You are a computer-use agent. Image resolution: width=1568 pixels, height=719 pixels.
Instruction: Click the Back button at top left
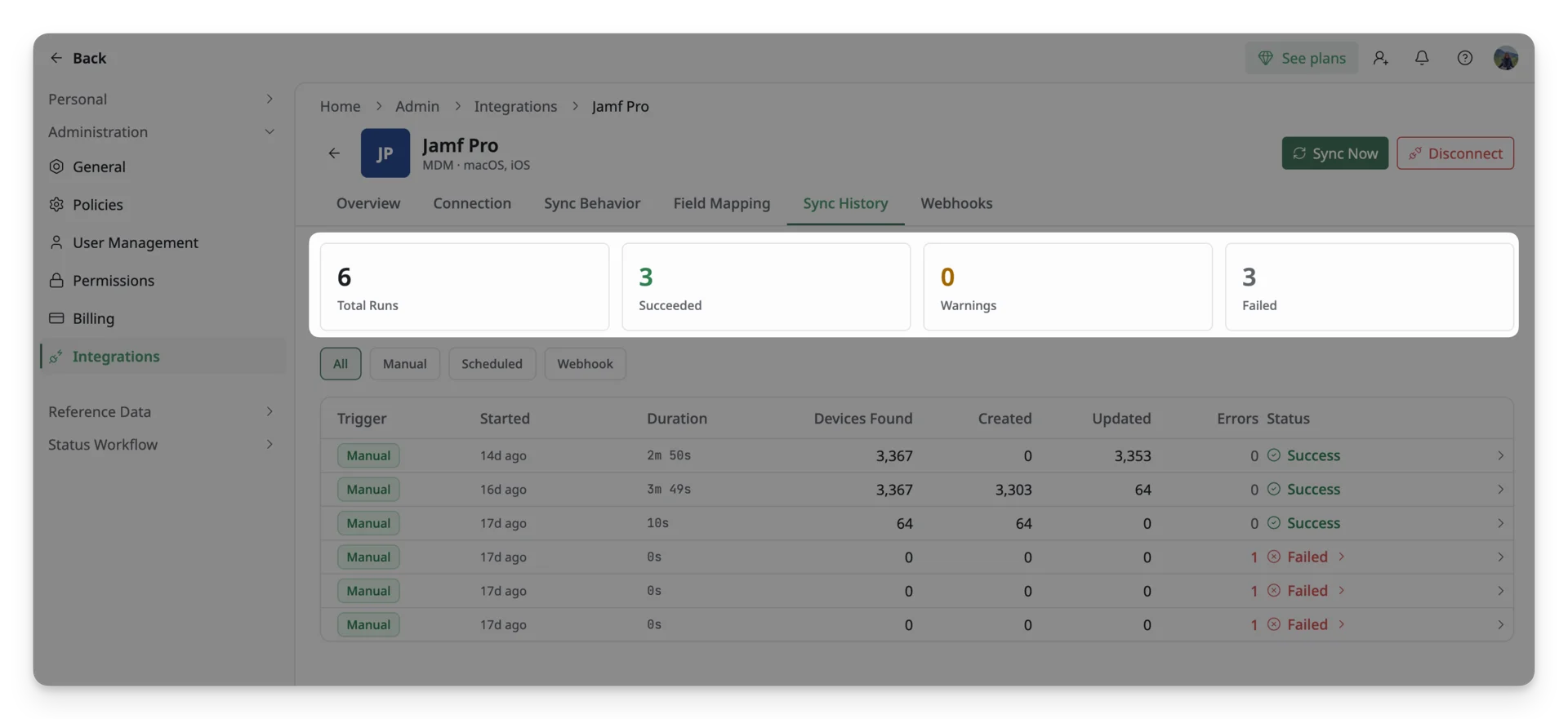click(x=78, y=58)
